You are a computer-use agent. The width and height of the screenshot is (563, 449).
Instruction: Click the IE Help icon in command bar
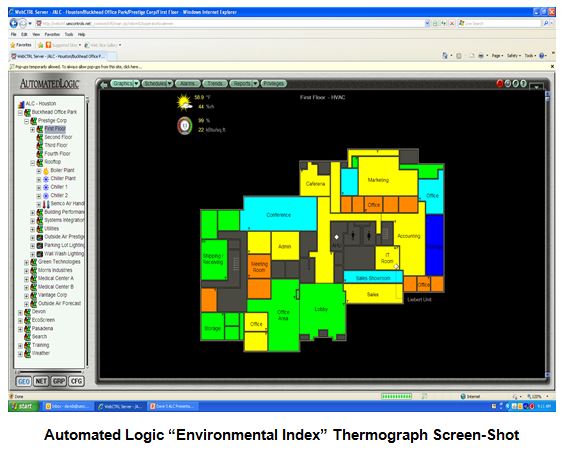[541, 56]
